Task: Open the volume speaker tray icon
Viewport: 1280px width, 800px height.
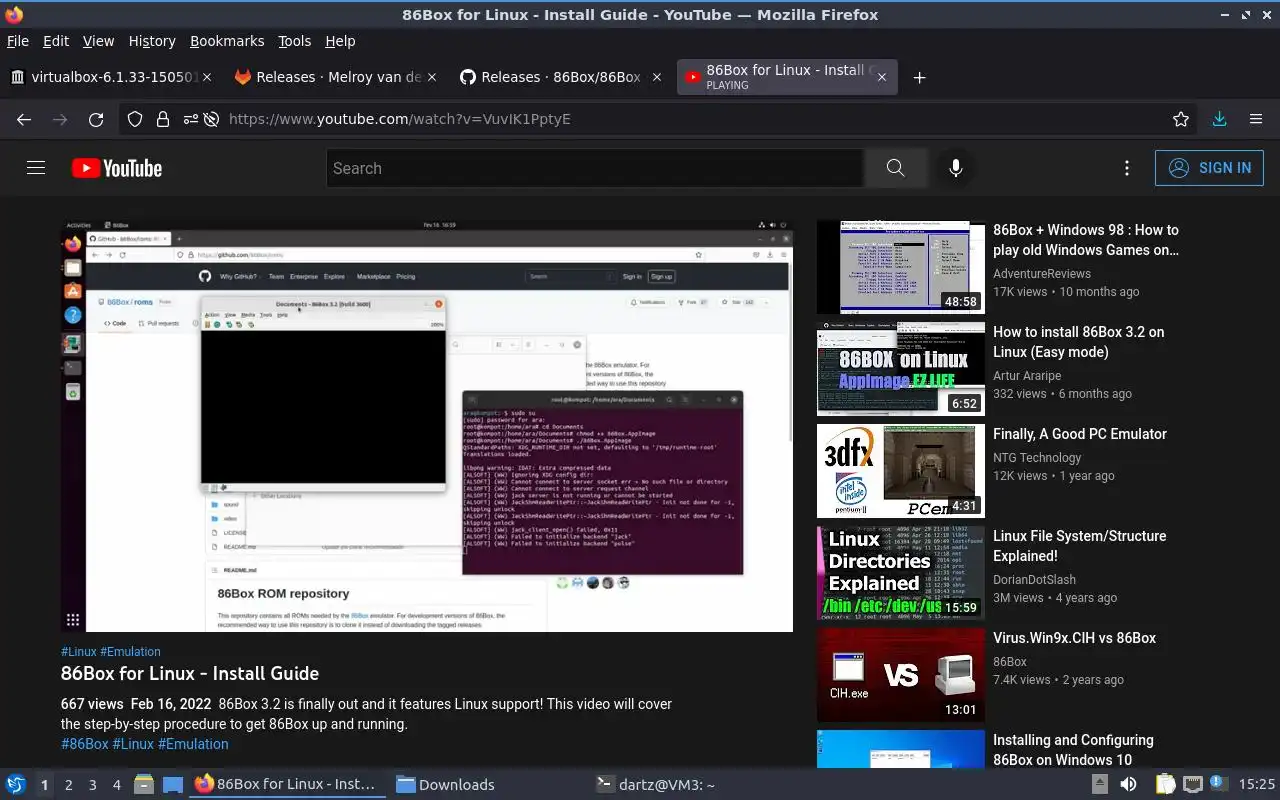Action: [x=1128, y=784]
